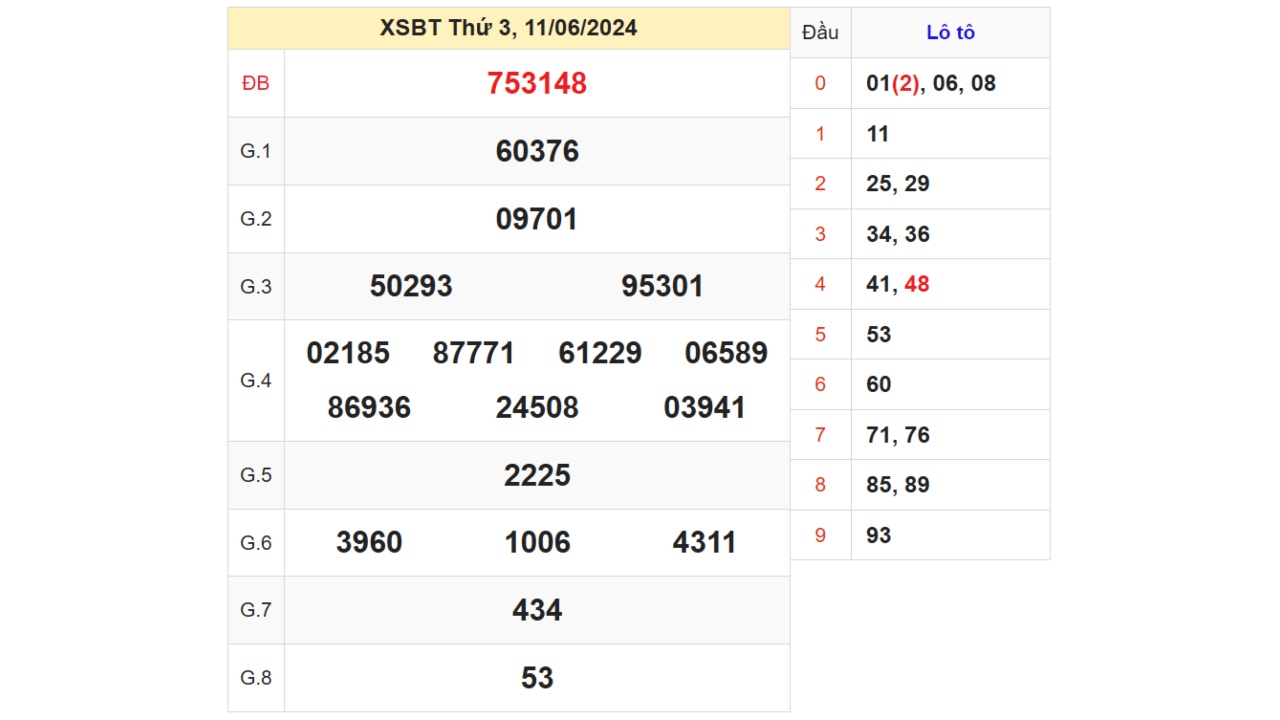
Task: Select lô tô values 01(2), 06, 08
Action: pos(931,83)
